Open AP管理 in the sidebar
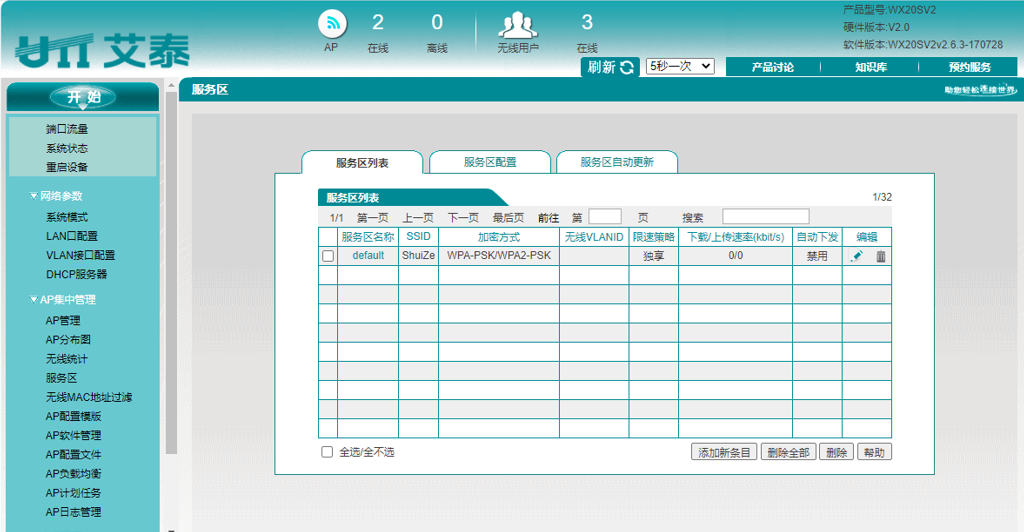Viewport: 1024px width, 532px height. [x=62, y=321]
